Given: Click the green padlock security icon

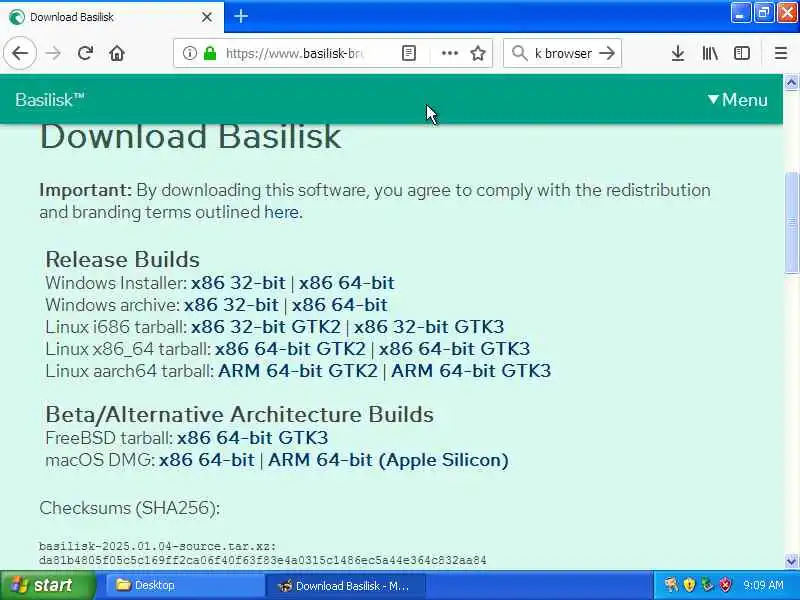Looking at the screenshot, I should pos(210,53).
